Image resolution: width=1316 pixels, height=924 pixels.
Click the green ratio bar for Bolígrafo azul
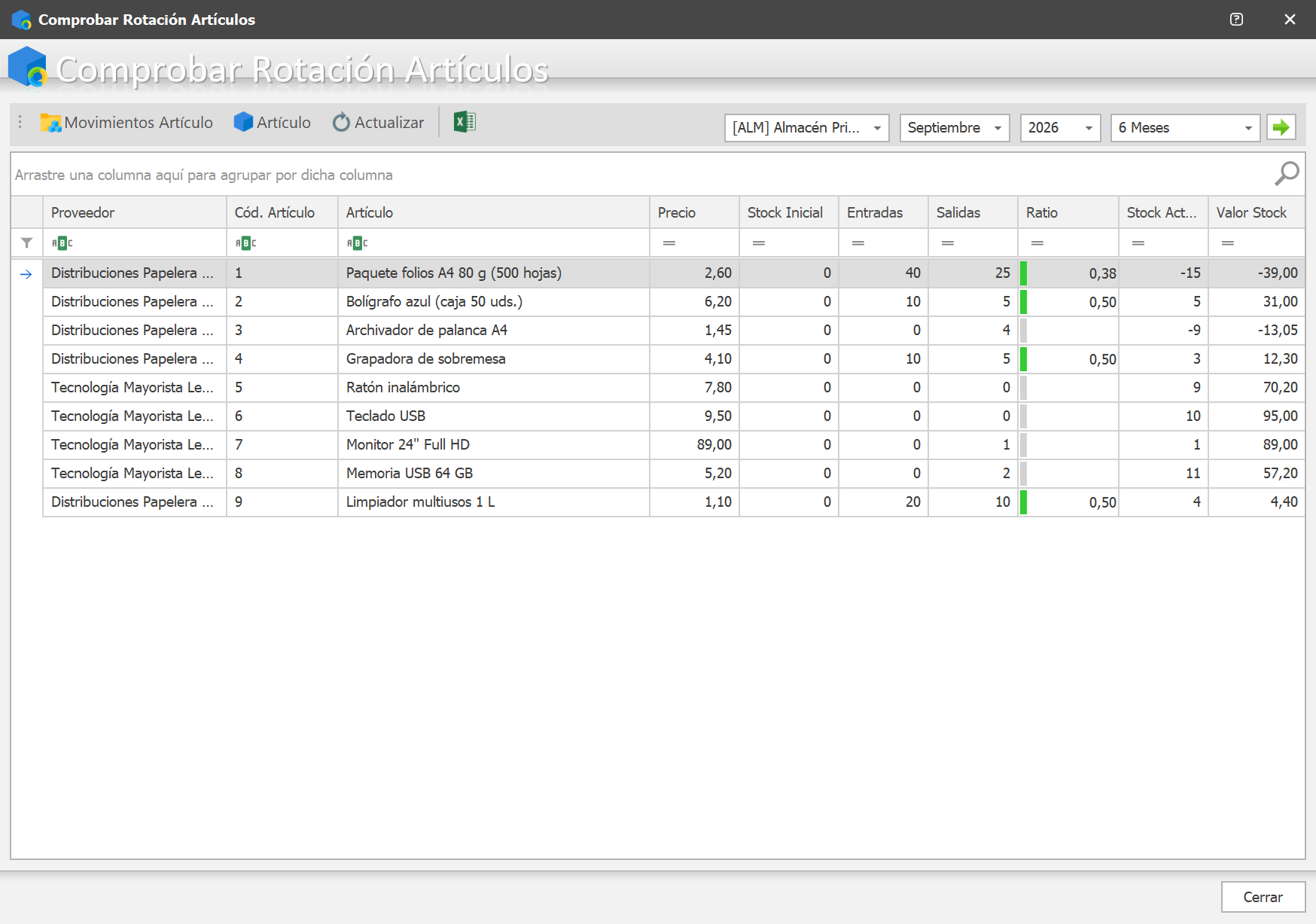1023,302
